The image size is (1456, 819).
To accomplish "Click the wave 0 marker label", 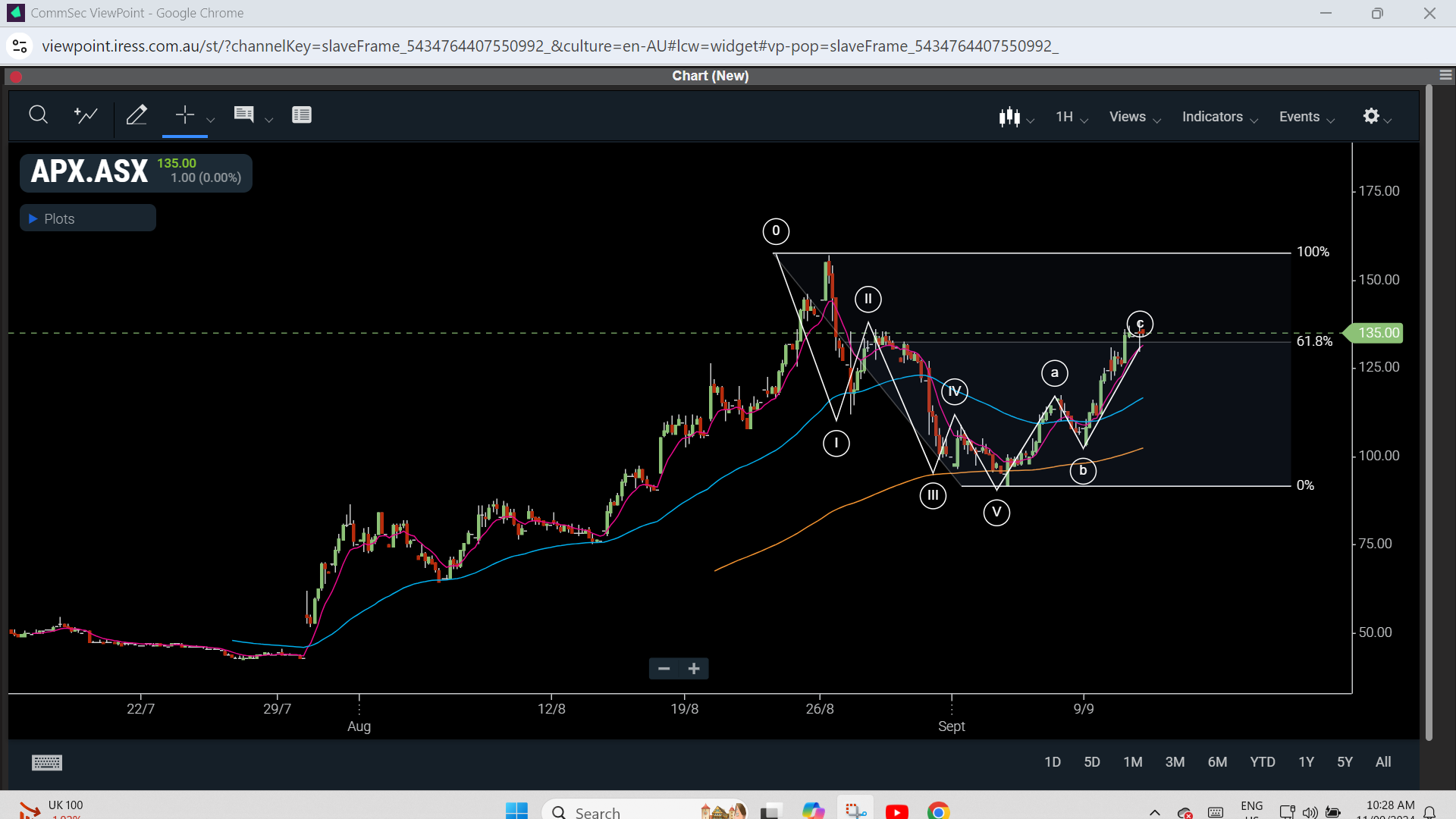I will click(776, 231).
